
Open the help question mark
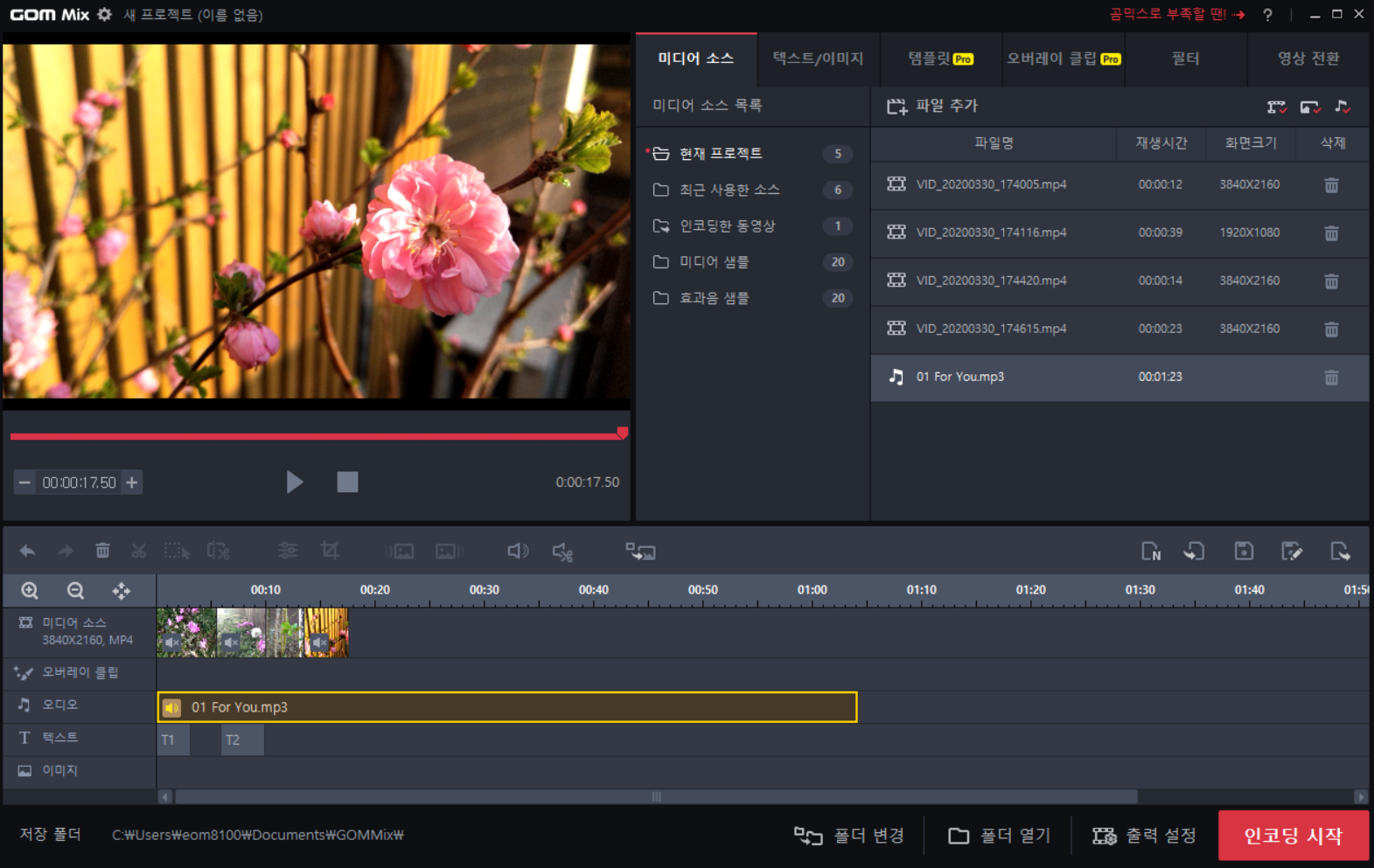(1267, 15)
